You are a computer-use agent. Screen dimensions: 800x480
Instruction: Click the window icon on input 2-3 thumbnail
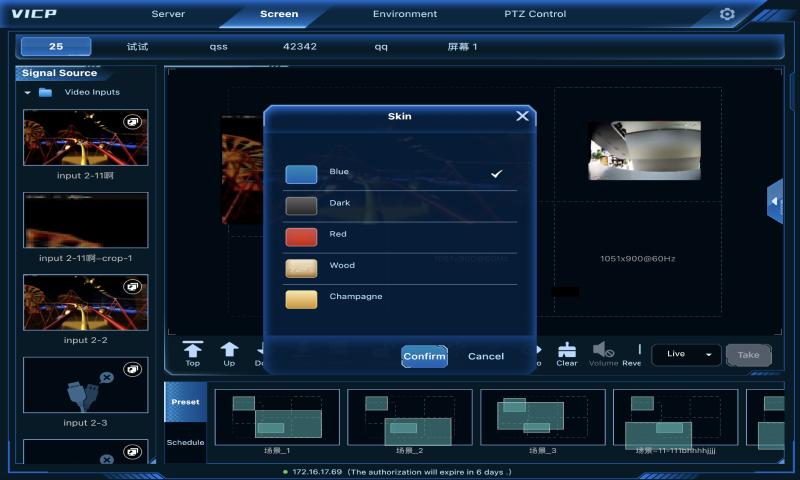[132, 369]
